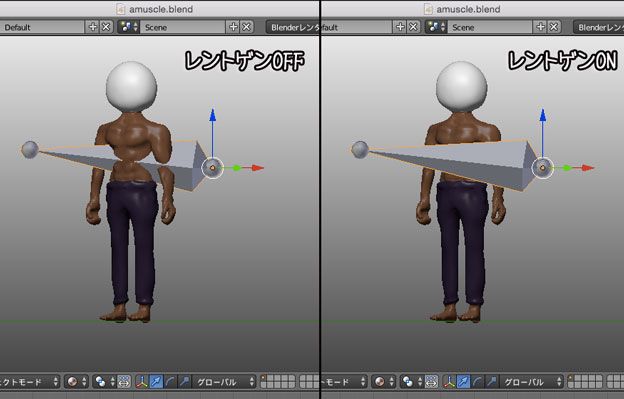Toggle 3D manipulator axes icon in レントゲンON view
The image size is (624, 399).
[x=449, y=382]
